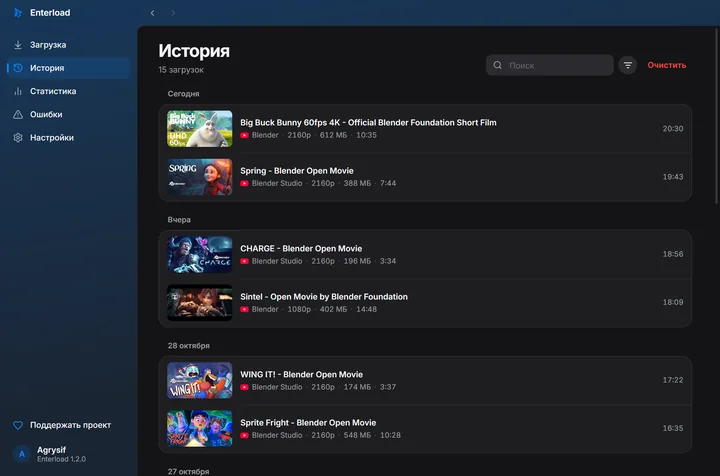The height and width of the screenshot is (476, 720).
Task: Click the '28 октября' group header
Action: click(x=188, y=346)
